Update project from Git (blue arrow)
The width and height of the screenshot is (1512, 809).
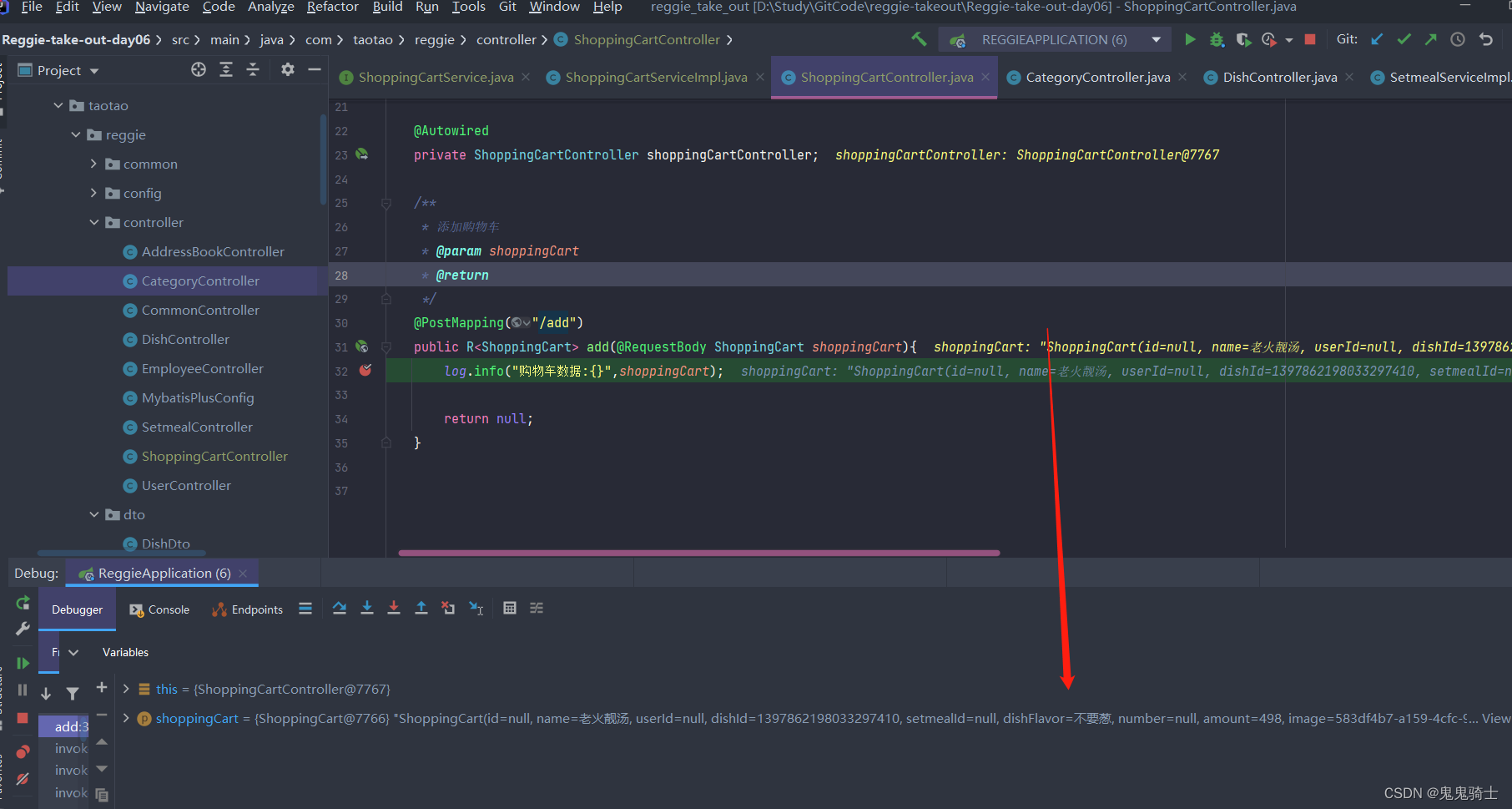click(x=1378, y=39)
